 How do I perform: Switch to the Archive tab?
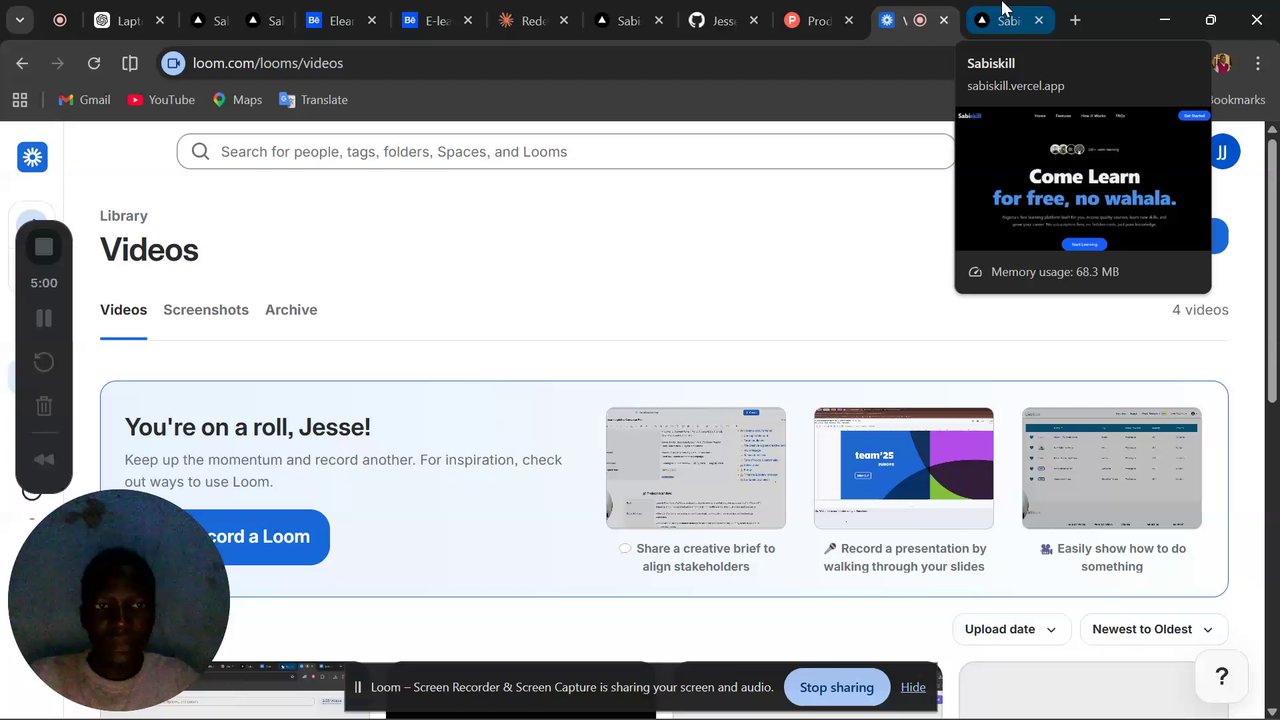[291, 310]
